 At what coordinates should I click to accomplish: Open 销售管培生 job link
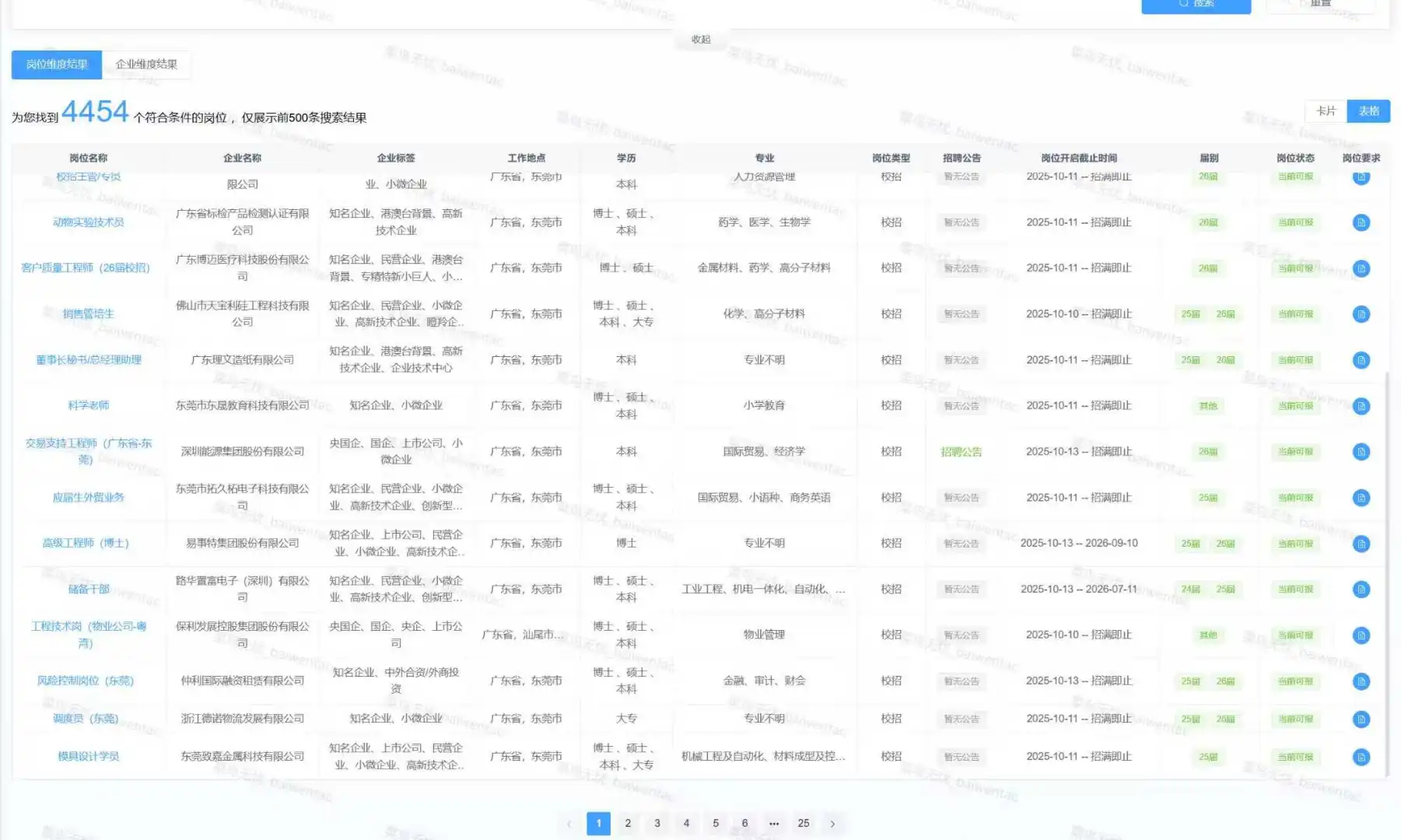89,314
